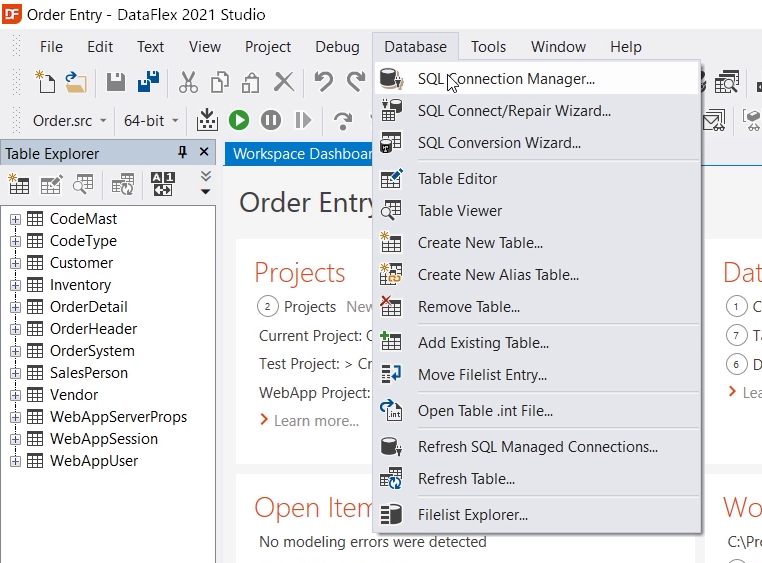Select the Inventory table in tree

(x=80, y=285)
